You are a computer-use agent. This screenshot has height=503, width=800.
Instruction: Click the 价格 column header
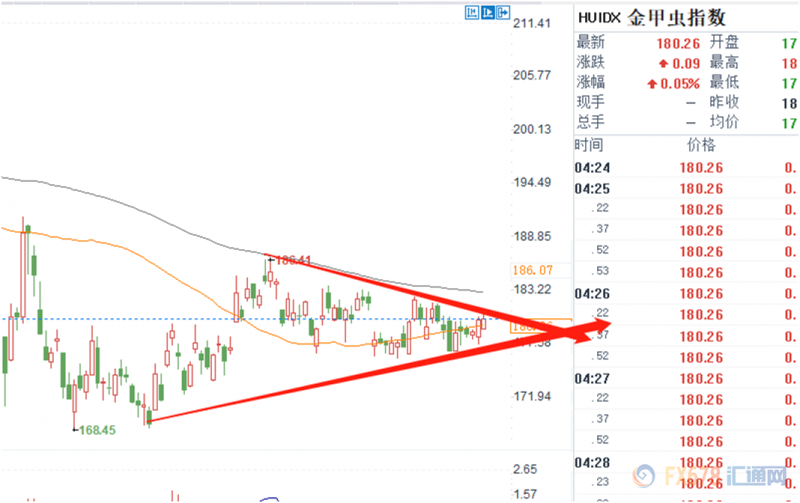(702, 145)
